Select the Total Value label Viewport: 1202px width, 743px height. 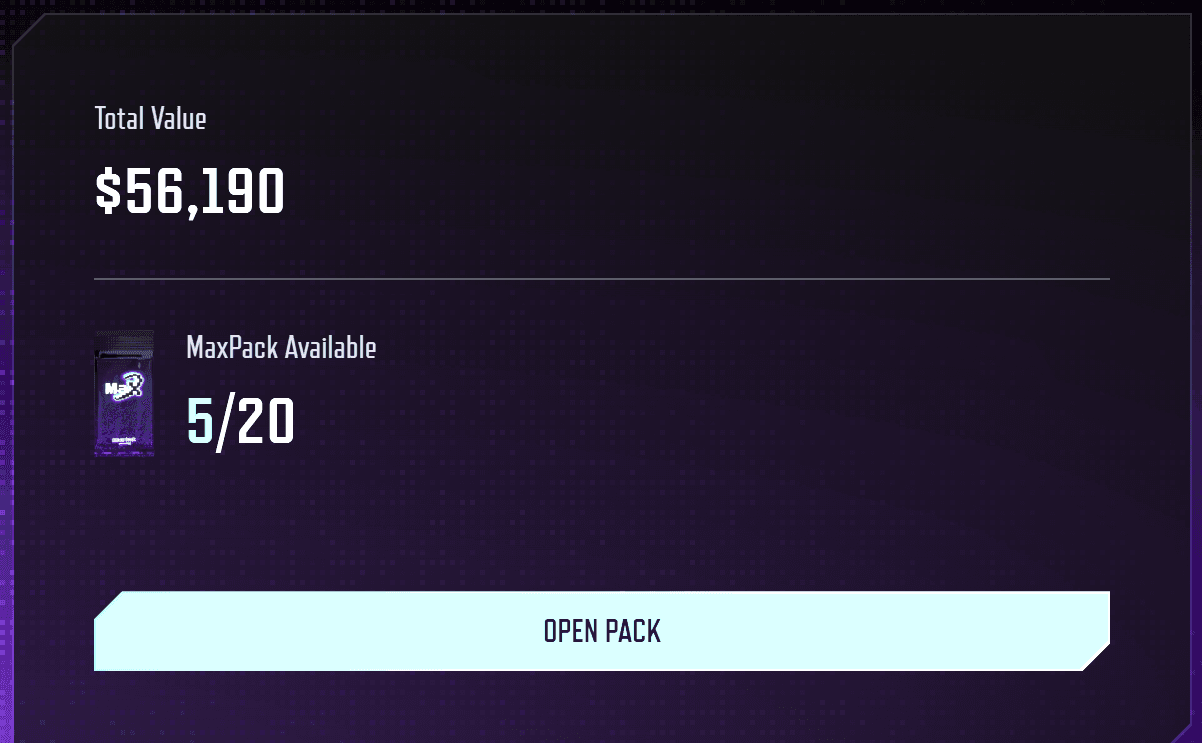150,119
